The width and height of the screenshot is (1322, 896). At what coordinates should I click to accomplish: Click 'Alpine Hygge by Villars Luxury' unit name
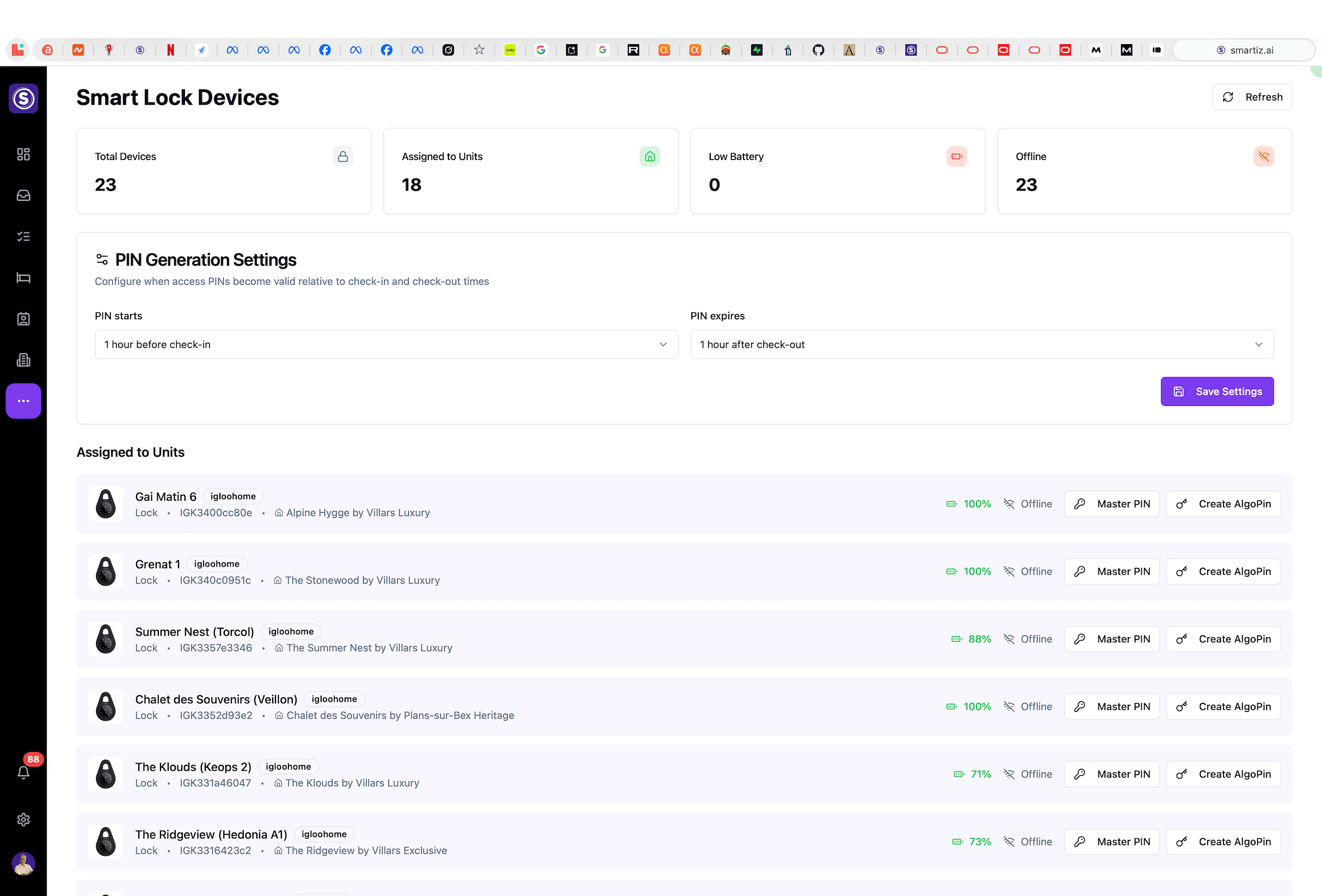pos(358,513)
